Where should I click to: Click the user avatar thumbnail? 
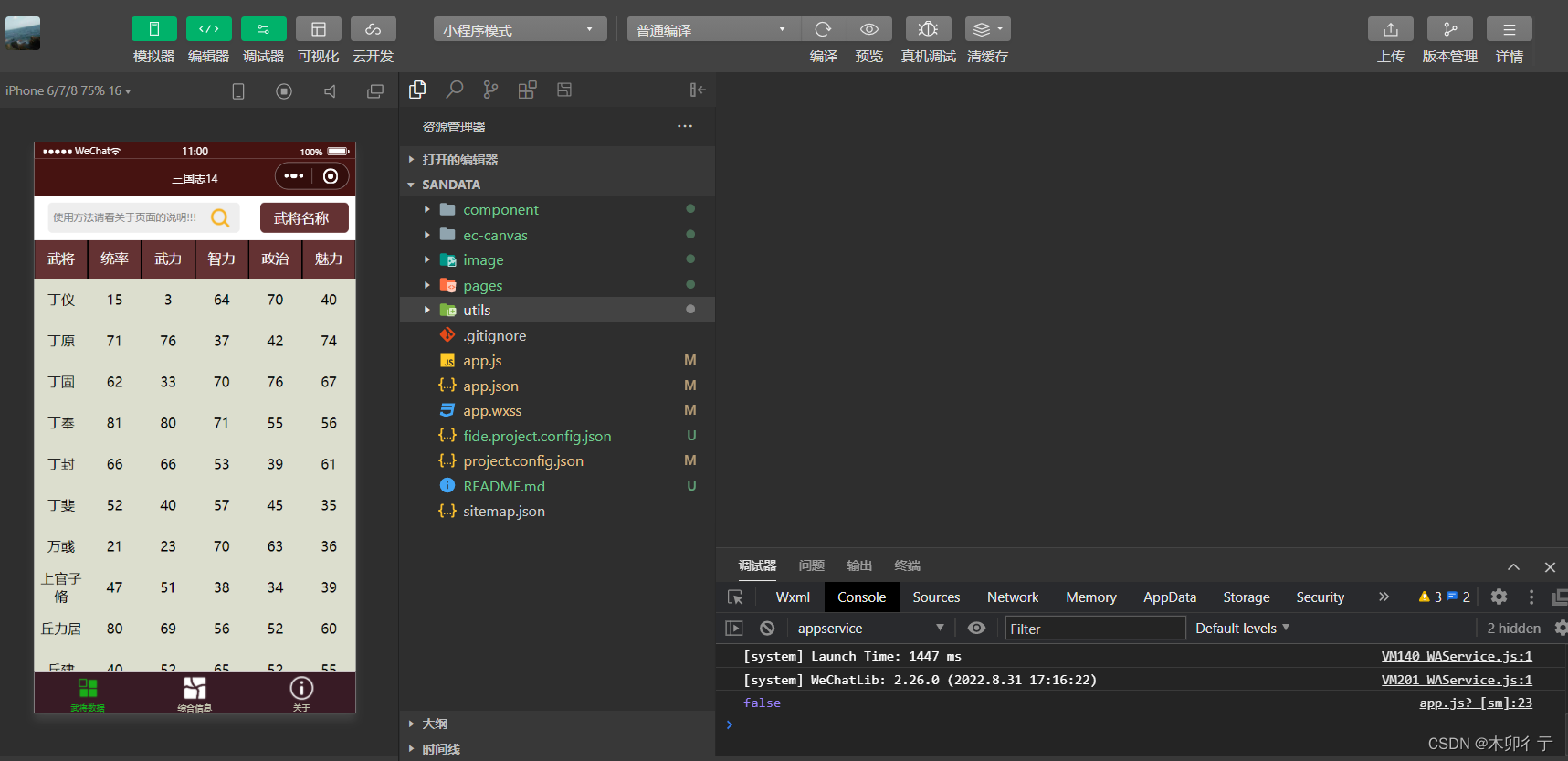23,33
